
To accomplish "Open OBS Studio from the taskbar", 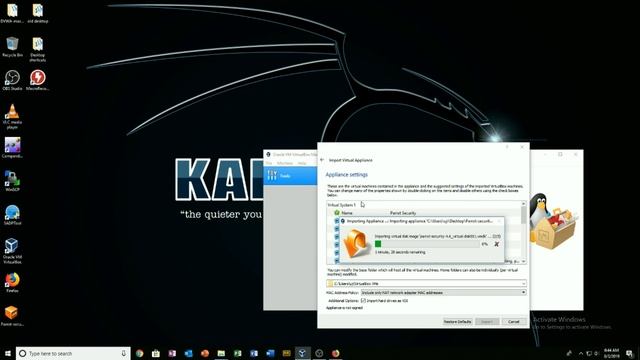I will coord(319,353).
